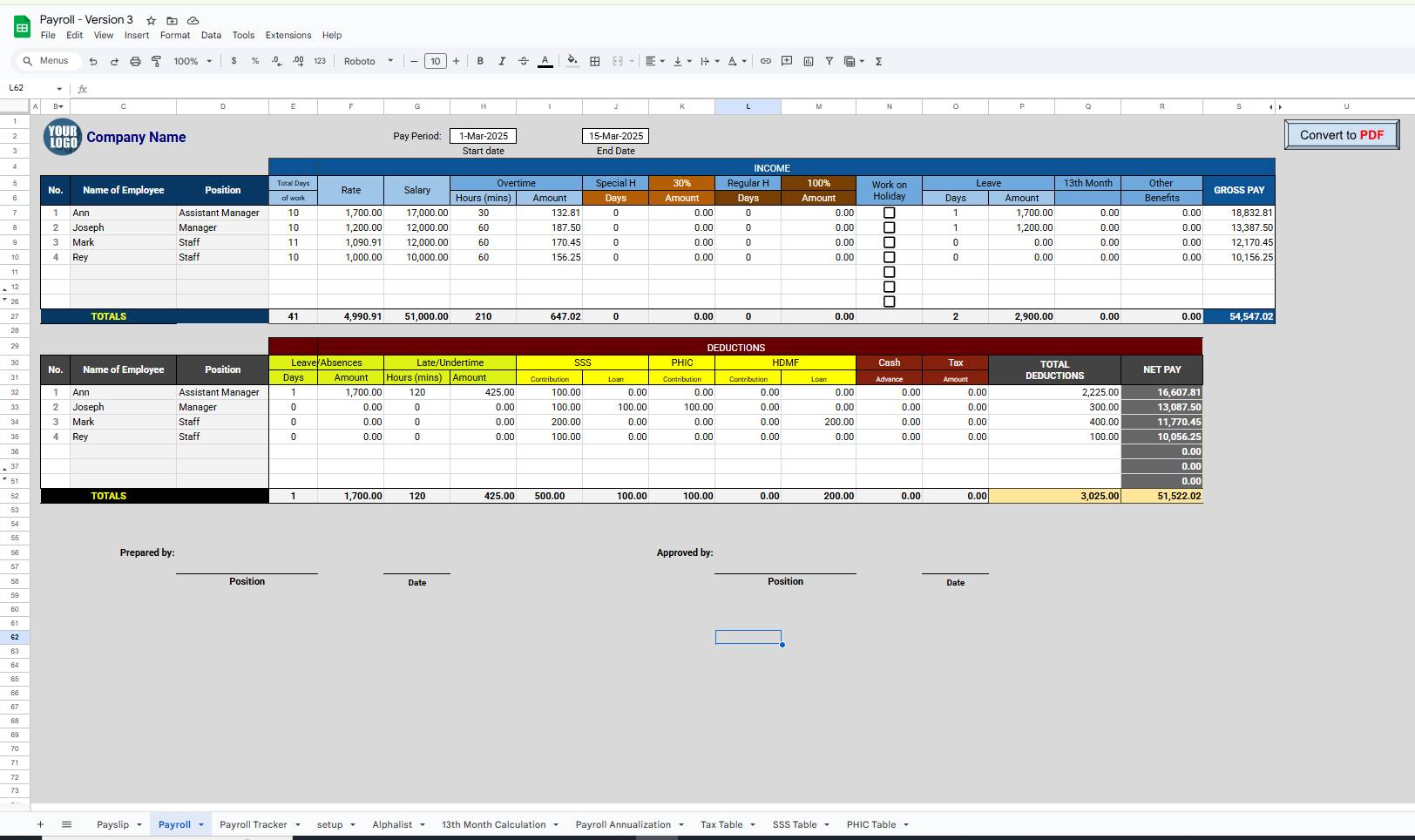1415x840 pixels.
Task: Open the Extensions menu
Action: 288,35
